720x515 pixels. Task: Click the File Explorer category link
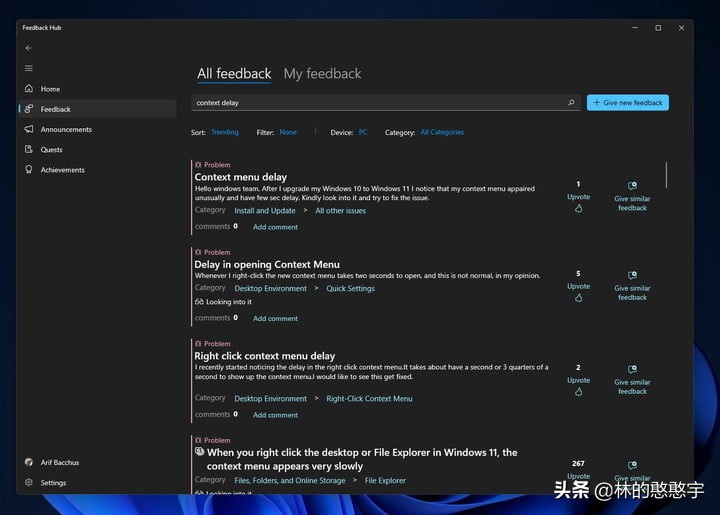385,480
